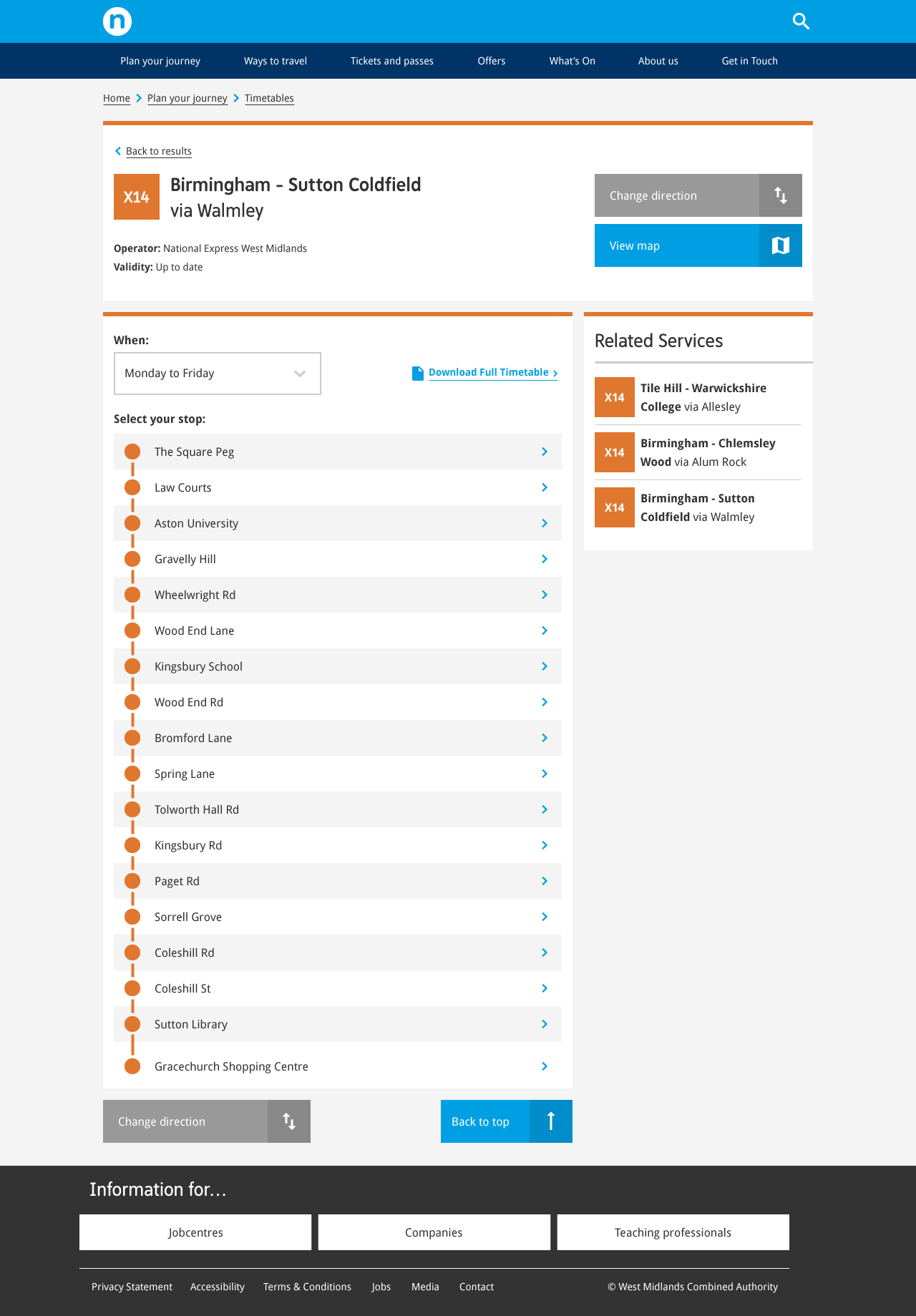The image size is (916, 1316).
Task: Click the back chevron beside Back to results
Action: click(x=118, y=151)
